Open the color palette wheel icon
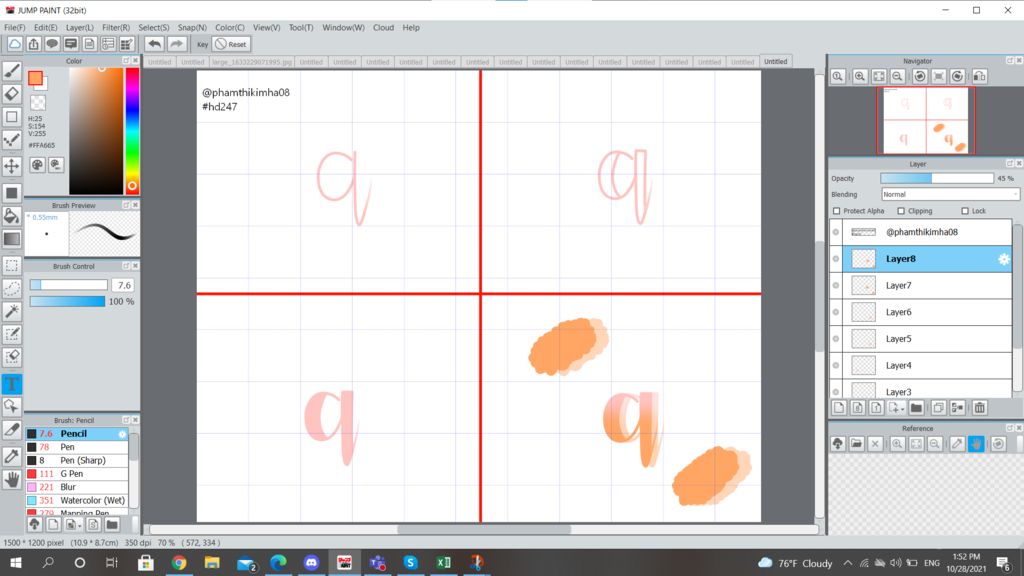 37,165
